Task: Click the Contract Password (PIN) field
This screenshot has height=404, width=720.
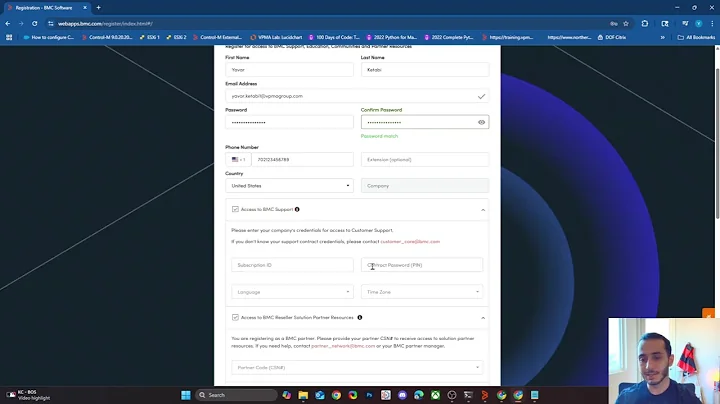Action: click(x=422, y=265)
